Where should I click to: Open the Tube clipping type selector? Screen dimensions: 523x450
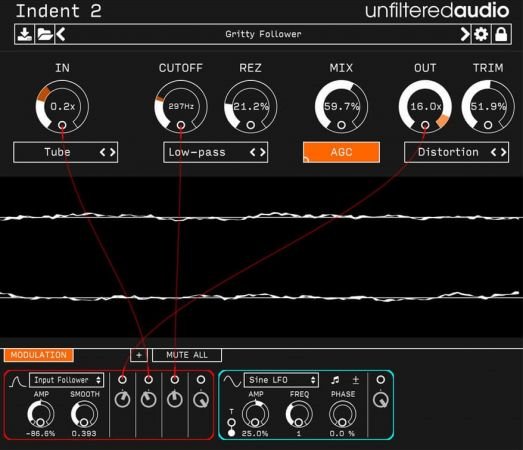point(65,152)
